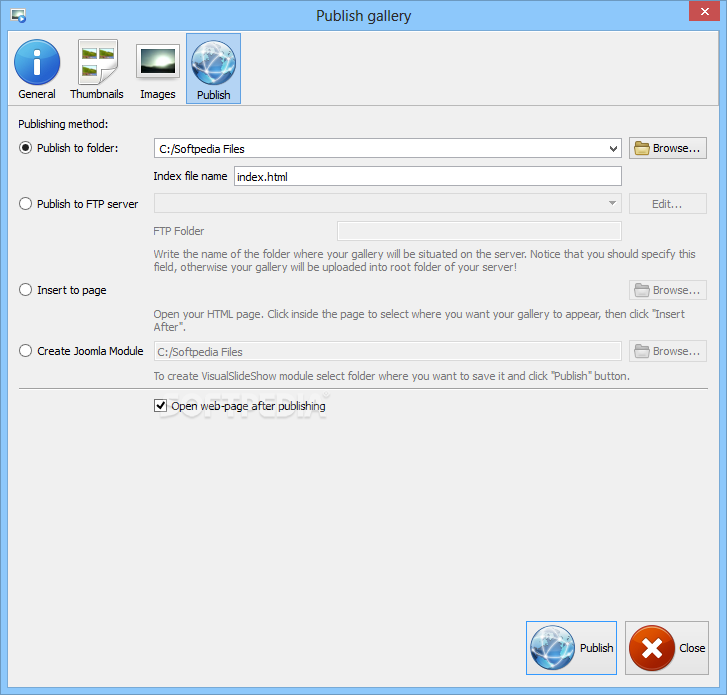Image resolution: width=727 pixels, height=695 pixels.
Task: Open the General settings tab
Action: 37,70
